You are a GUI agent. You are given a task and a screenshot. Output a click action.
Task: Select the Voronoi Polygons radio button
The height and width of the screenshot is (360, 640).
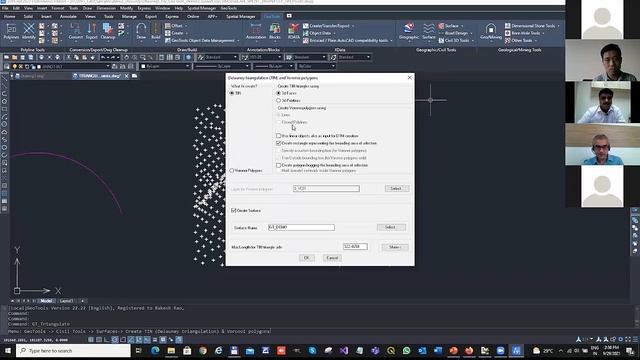coord(232,170)
